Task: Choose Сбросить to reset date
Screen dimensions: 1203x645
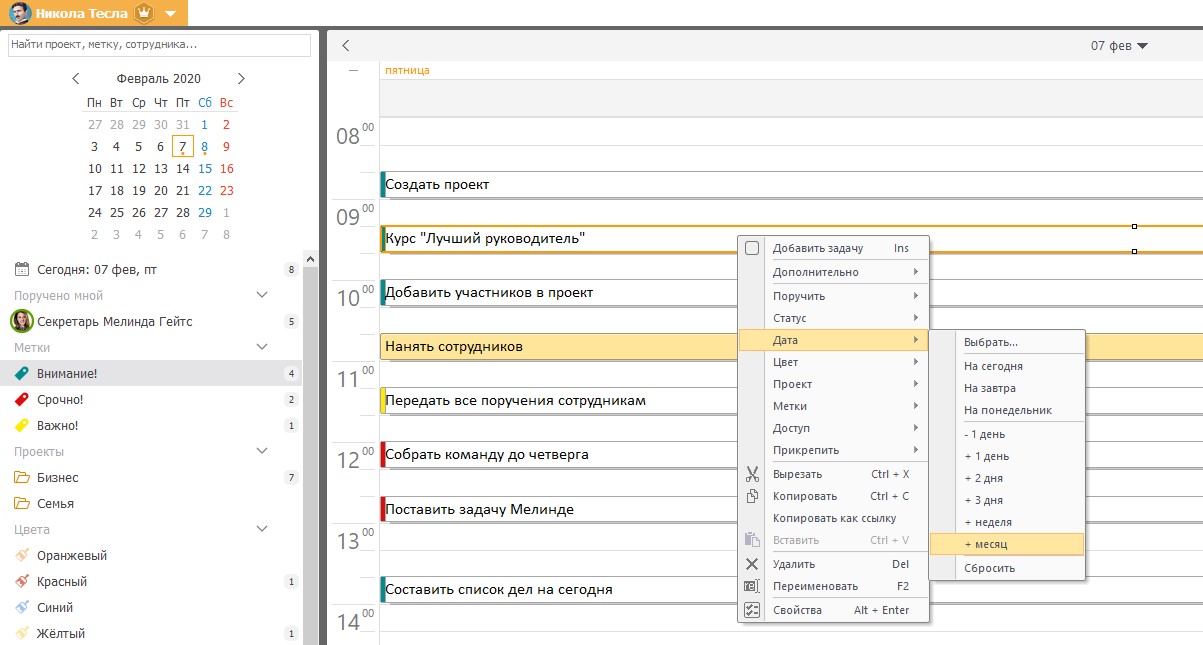Action: [x=1007, y=568]
